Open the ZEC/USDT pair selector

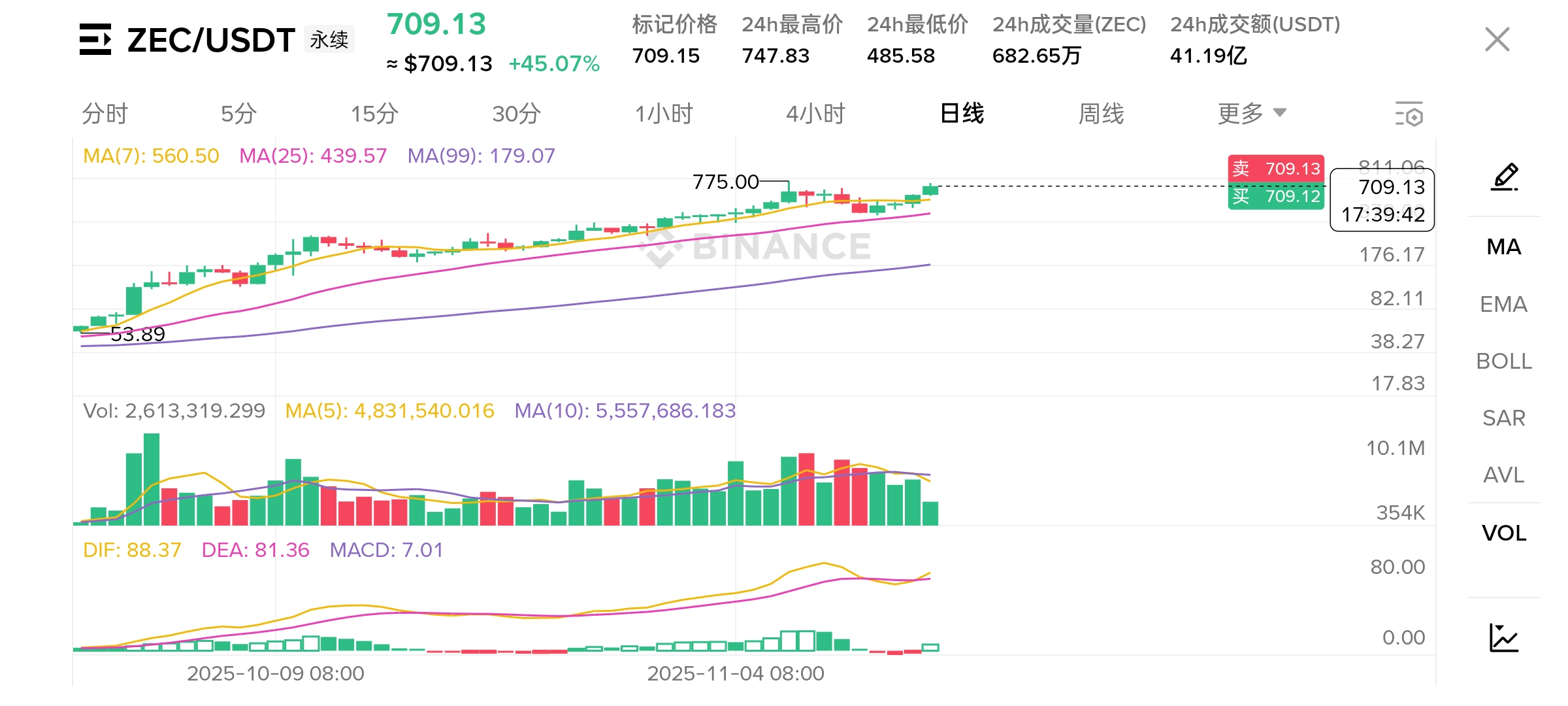(x=210, y=41)
